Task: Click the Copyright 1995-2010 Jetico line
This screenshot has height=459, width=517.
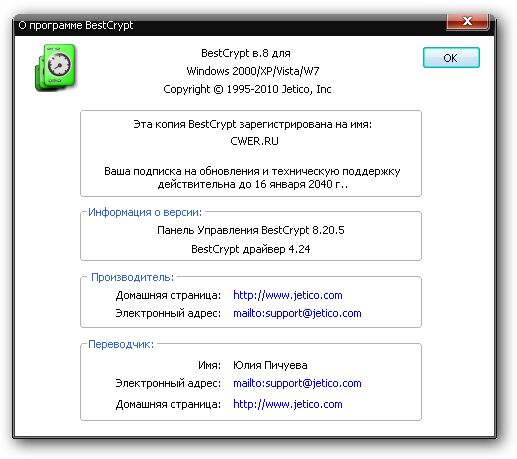Action: point(247,89)
